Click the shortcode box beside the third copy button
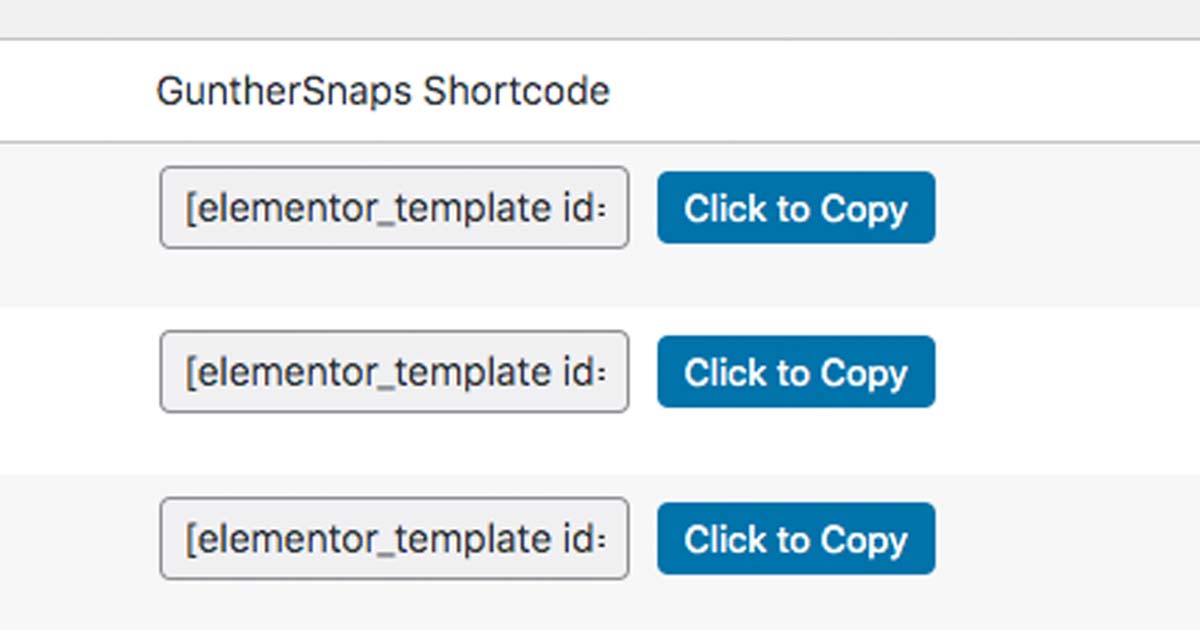Image resolution: width=1200 pixels, height=630 pixels. (x=393, y=539)
